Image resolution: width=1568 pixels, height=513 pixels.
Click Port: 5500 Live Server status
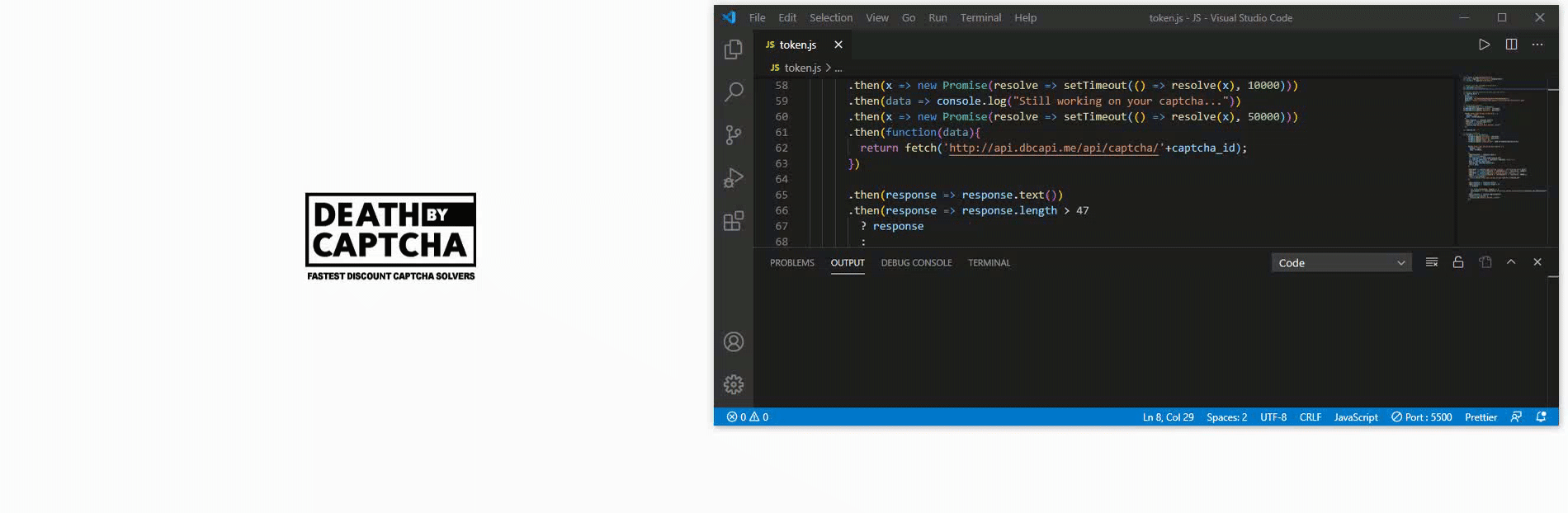pyautogui.click(x=1421, y=417)
